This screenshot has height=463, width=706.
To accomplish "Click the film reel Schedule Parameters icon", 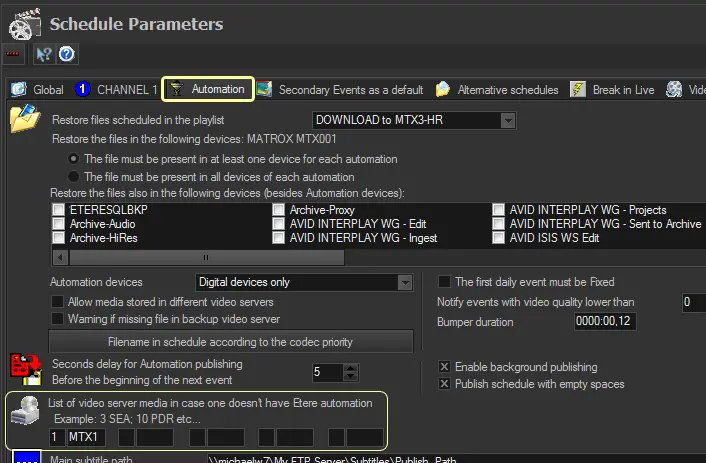I will tap(24, 23).
